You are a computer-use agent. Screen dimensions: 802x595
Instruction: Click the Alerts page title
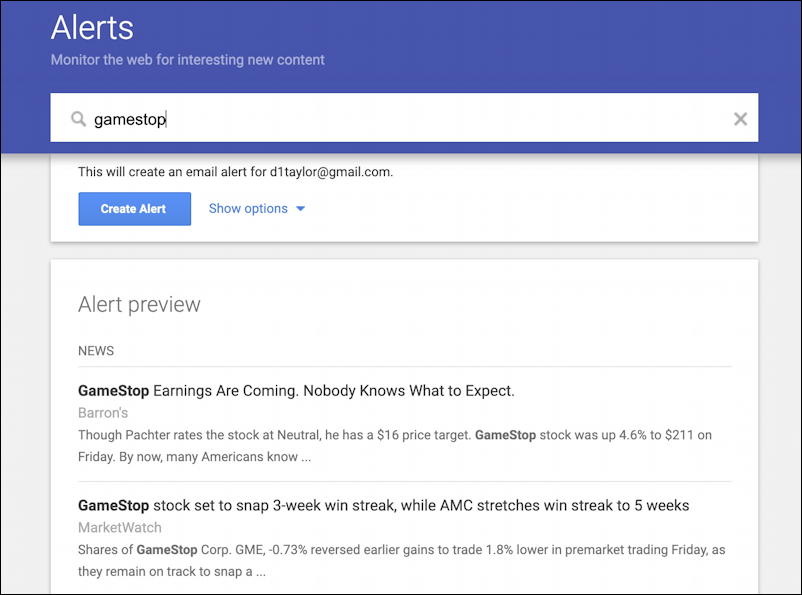tap(92, 27)
